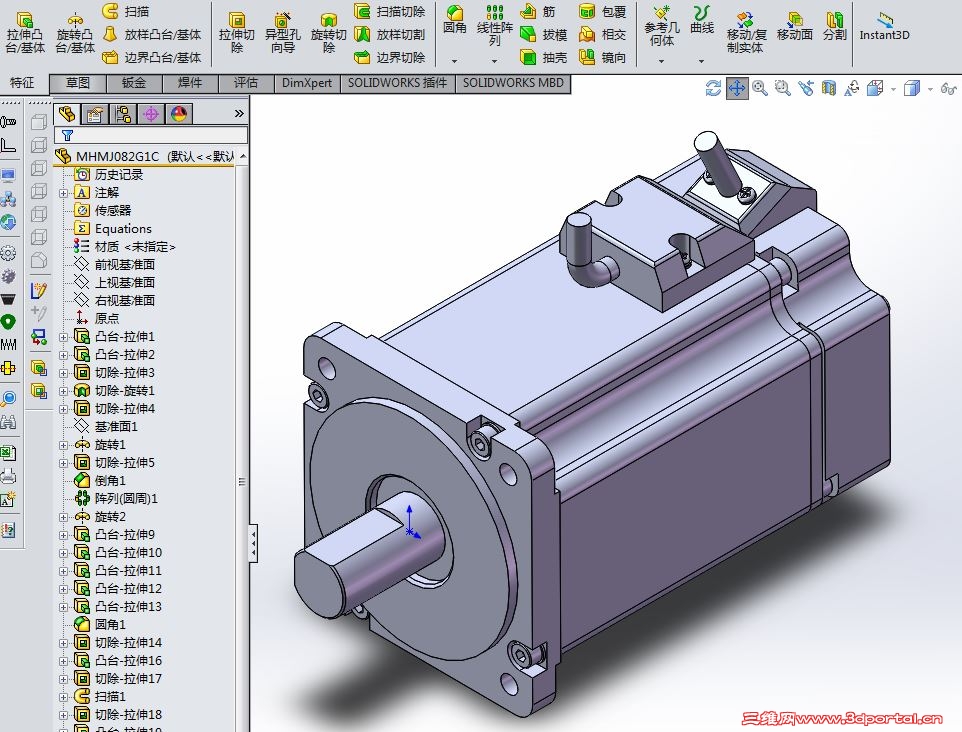Open the ConfigurationManager tab
Viewport: 962px width, 732px height.
pyautogui.click(x=123, y=114)
